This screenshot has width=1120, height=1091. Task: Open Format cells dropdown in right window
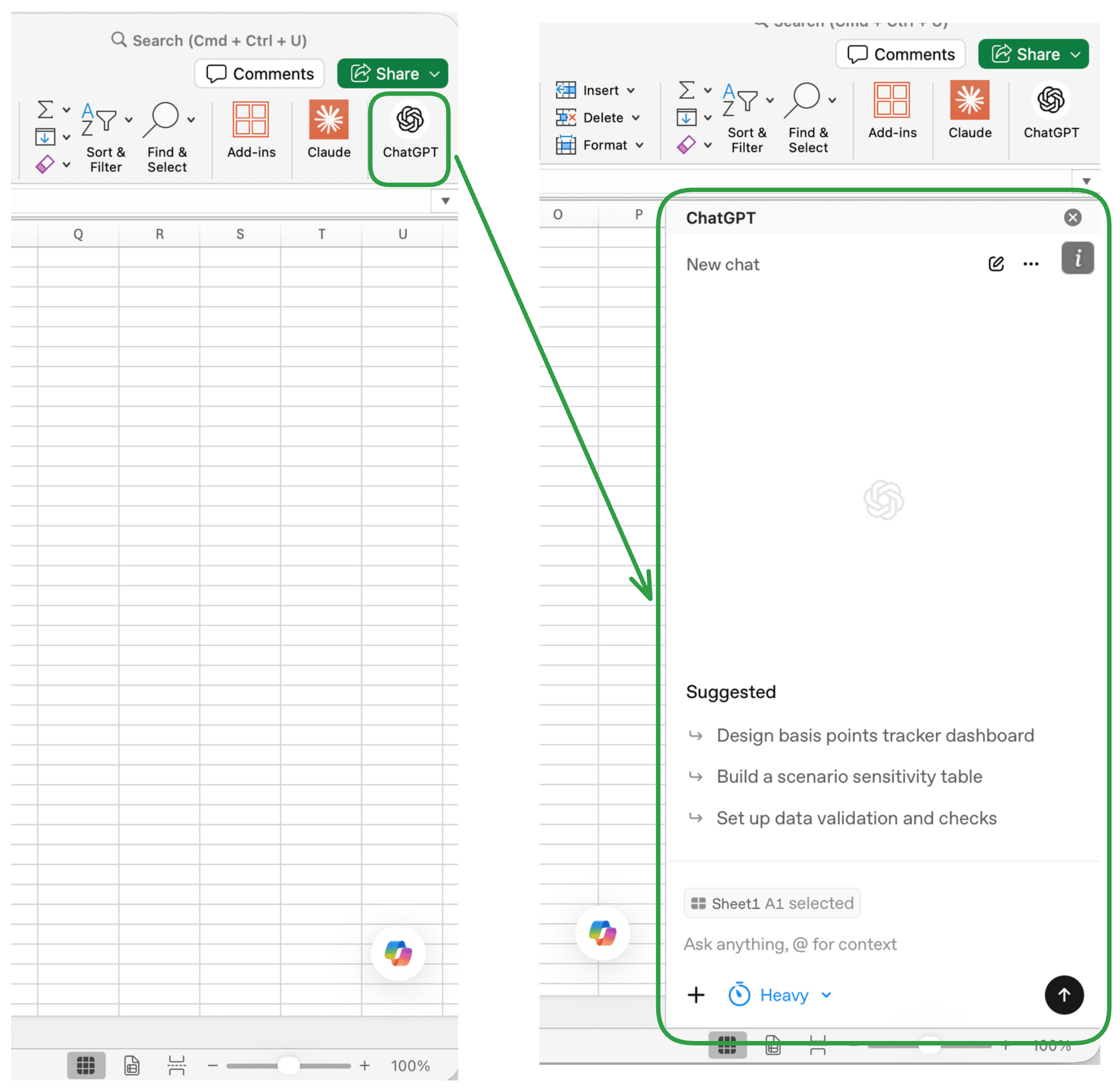tap(599, 145)
